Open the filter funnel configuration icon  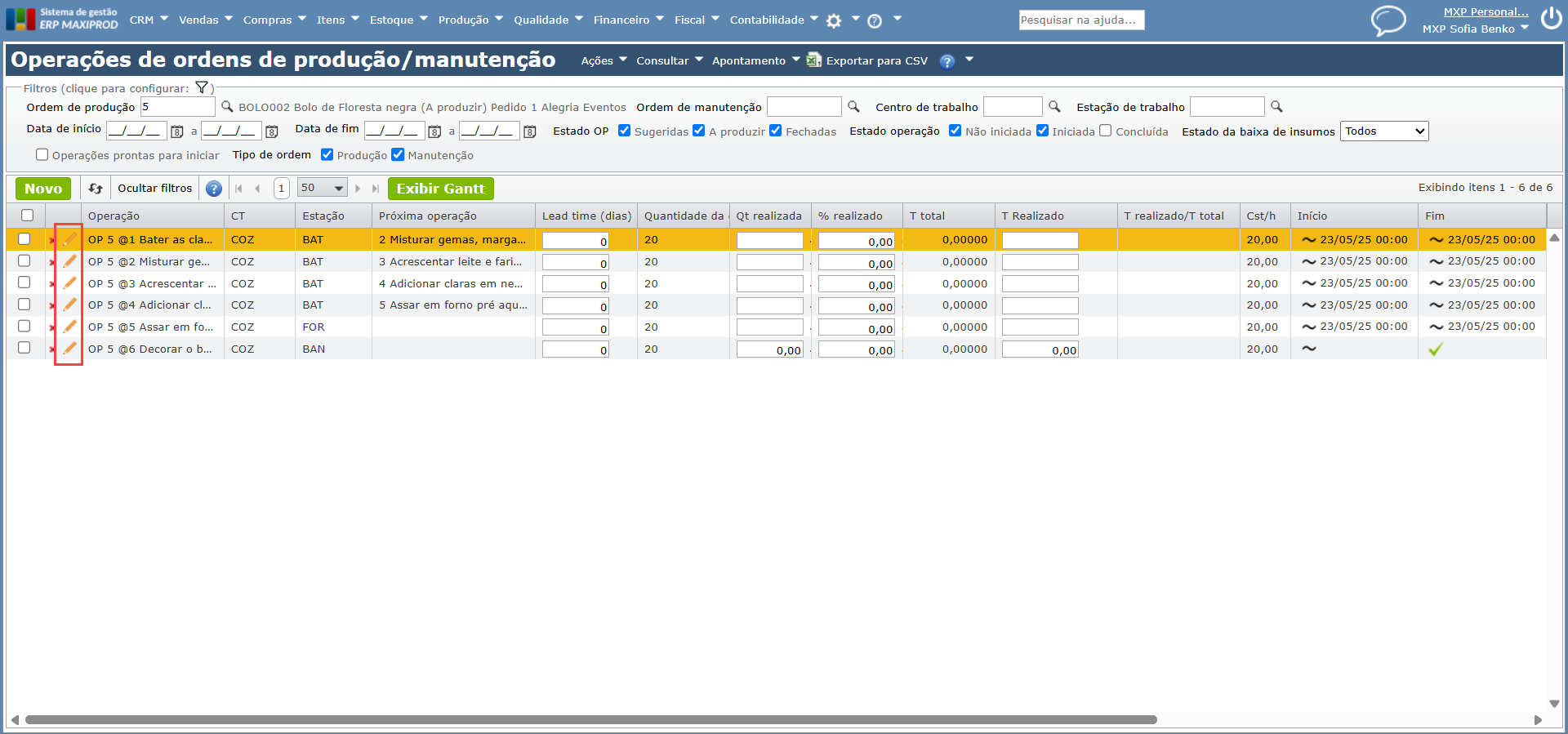coord(202,88)
